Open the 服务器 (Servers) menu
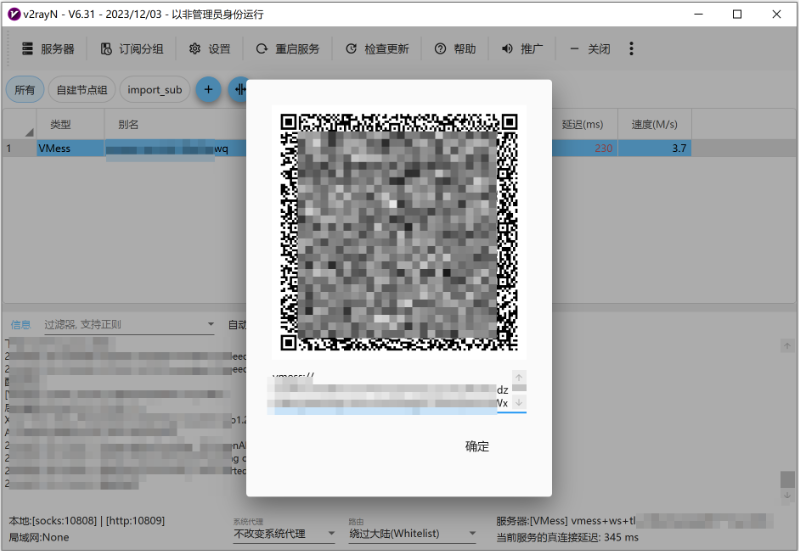The image size is (799, 551). click(x=48, y=49)
